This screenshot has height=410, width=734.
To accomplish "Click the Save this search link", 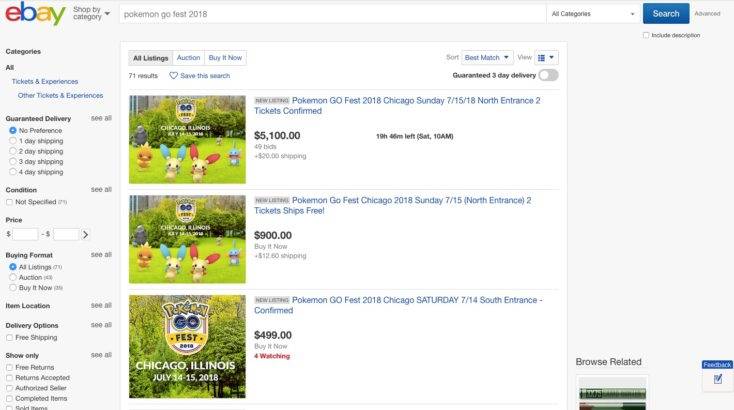I will click(205, 75).
